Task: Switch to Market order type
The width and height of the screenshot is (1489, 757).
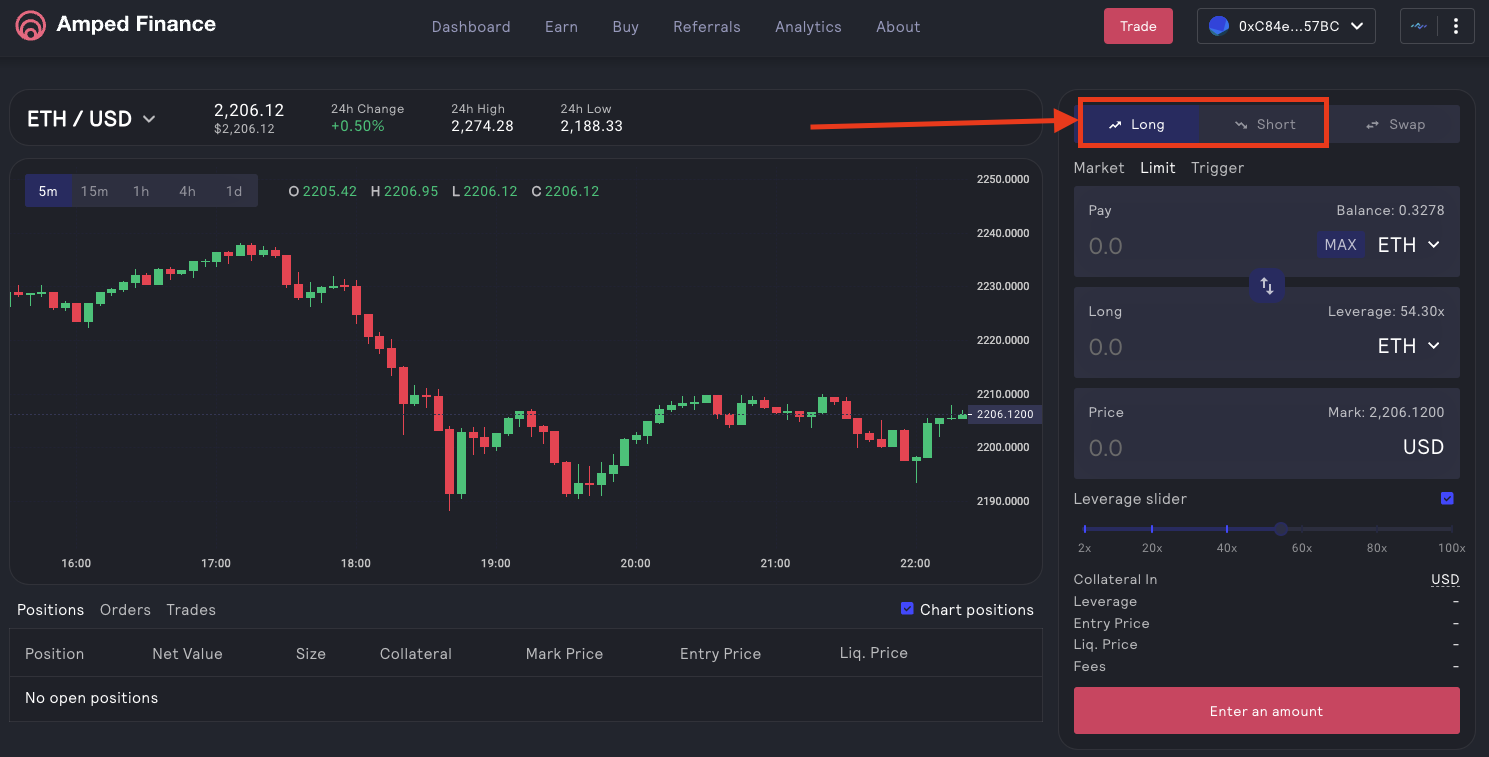Action: click(x=1099, y=168)
